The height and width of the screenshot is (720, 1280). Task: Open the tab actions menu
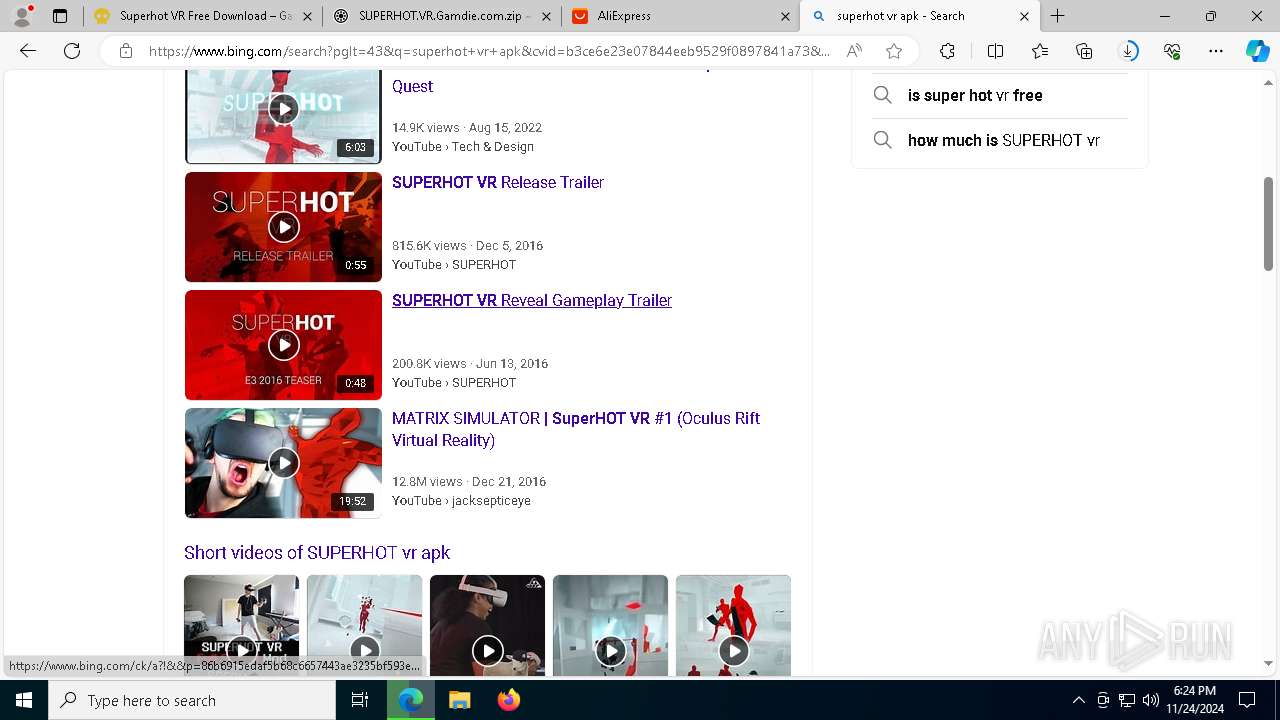(60, 16)
